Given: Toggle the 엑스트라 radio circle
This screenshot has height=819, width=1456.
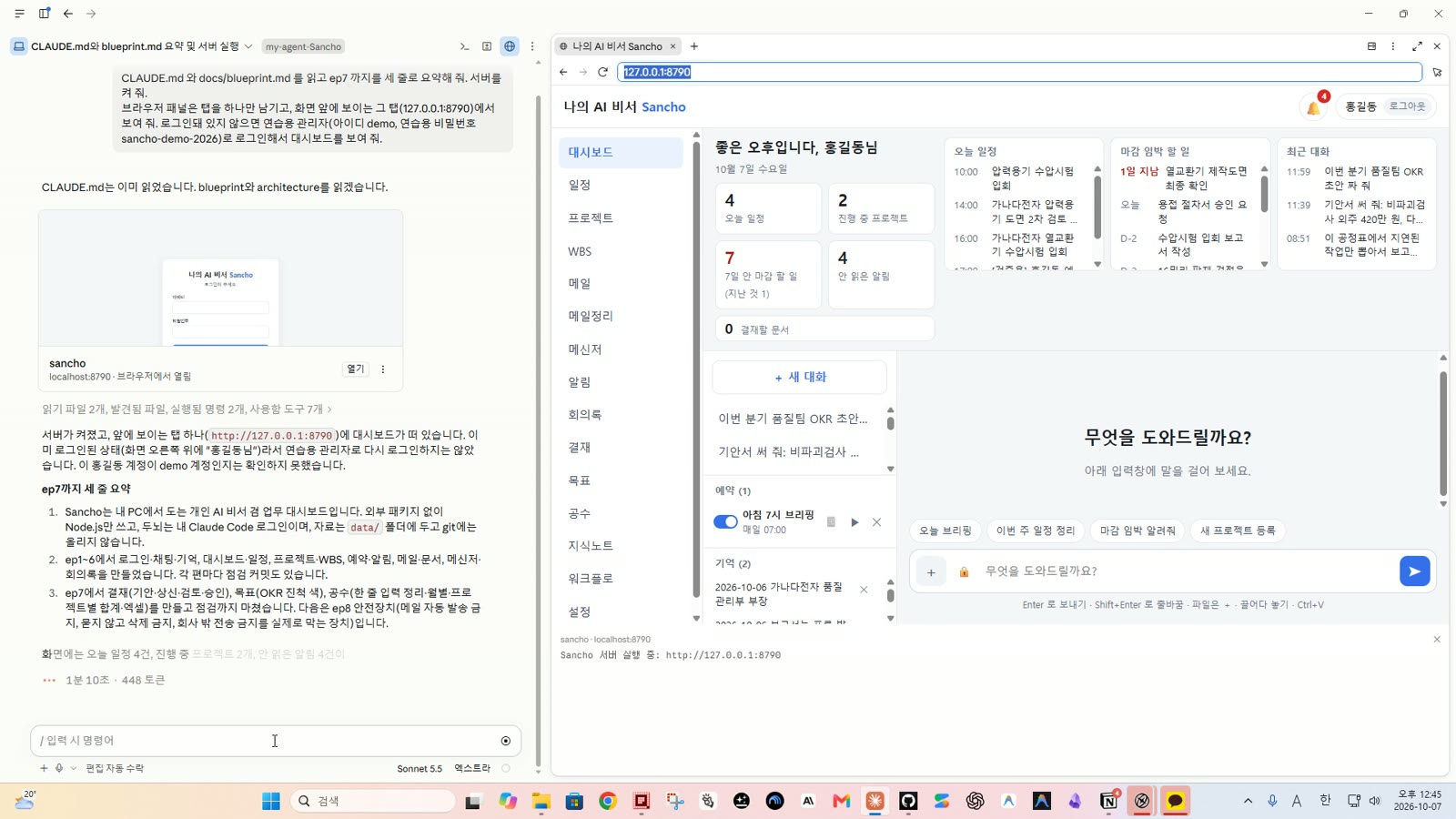Looking at the screenshot, I should pyautogui.click(x=506, y=768).
